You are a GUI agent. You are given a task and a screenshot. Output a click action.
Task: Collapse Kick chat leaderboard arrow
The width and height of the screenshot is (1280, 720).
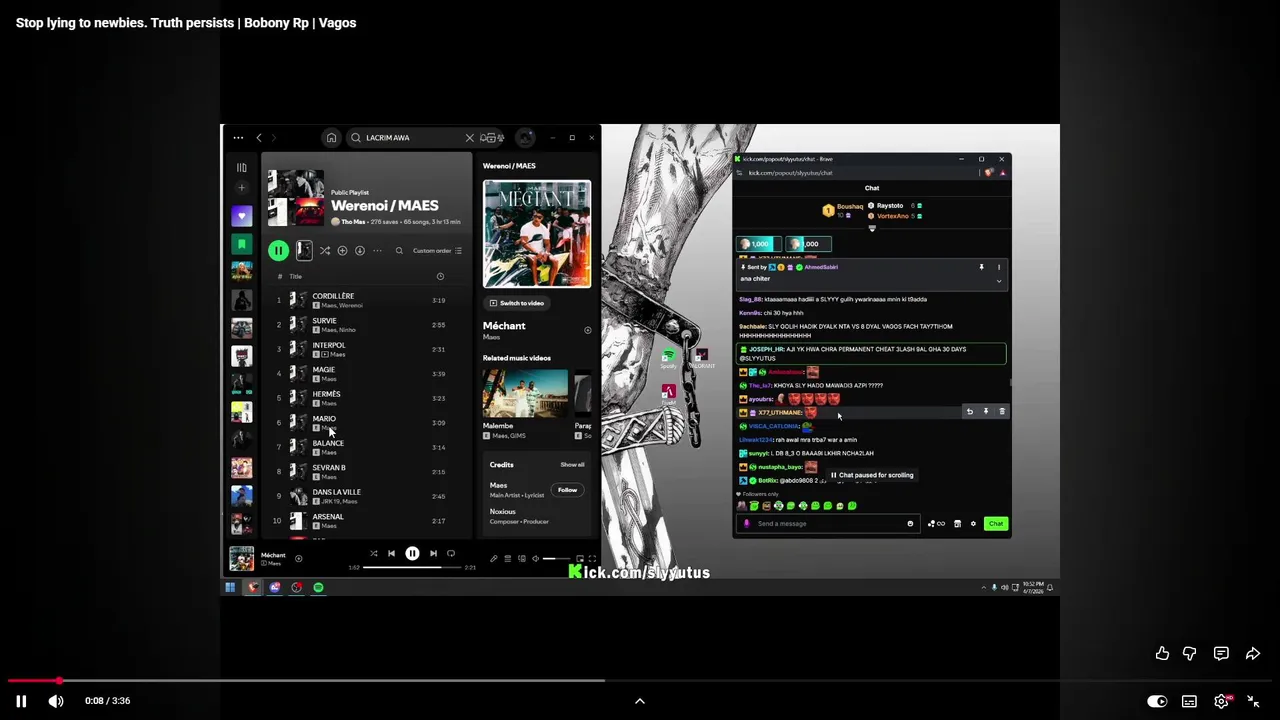coord(872,228)
